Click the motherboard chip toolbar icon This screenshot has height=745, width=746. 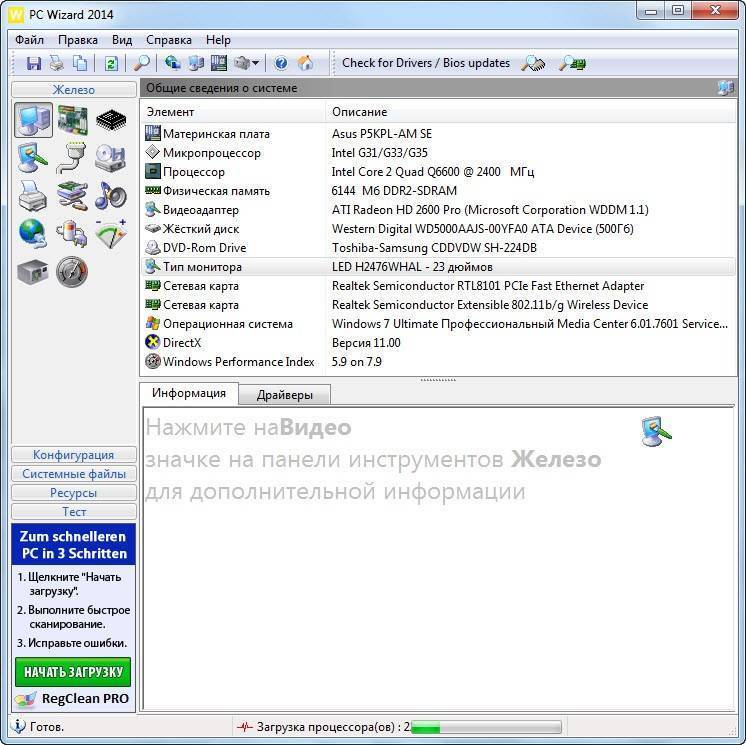(219, 63)
